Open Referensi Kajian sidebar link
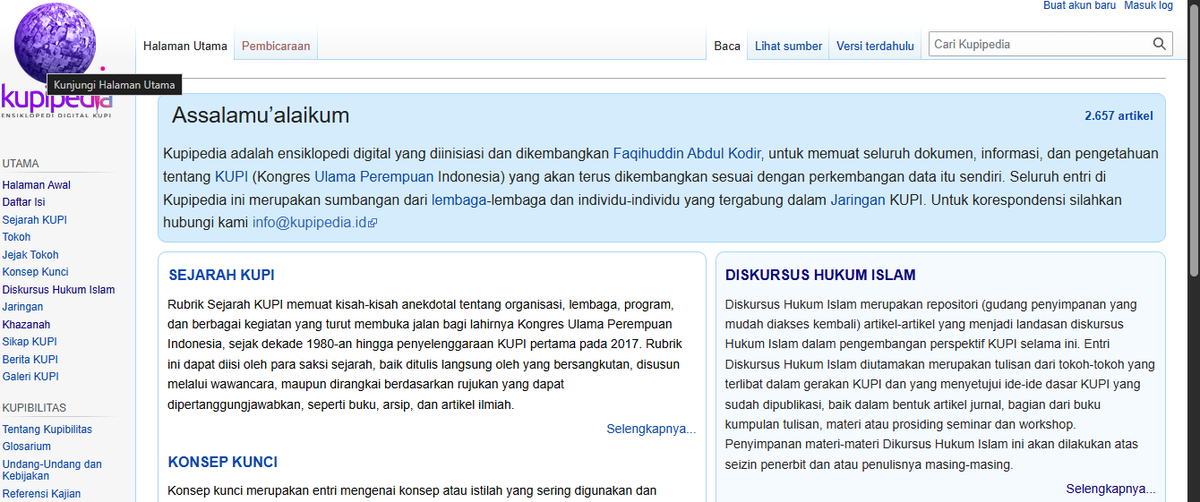Image resolution: width=1200 pixels, height=502 pixels. coord(41,494)
